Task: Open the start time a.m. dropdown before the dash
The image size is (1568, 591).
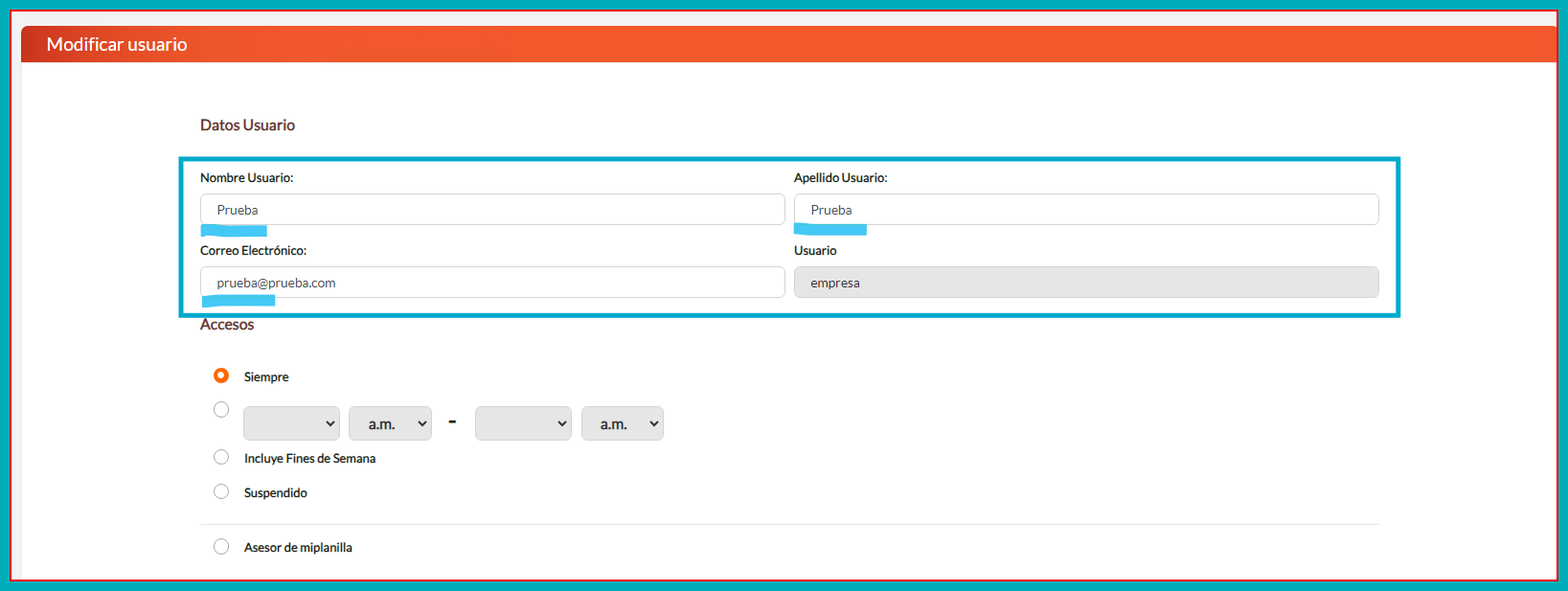Action: click(390, 423)
